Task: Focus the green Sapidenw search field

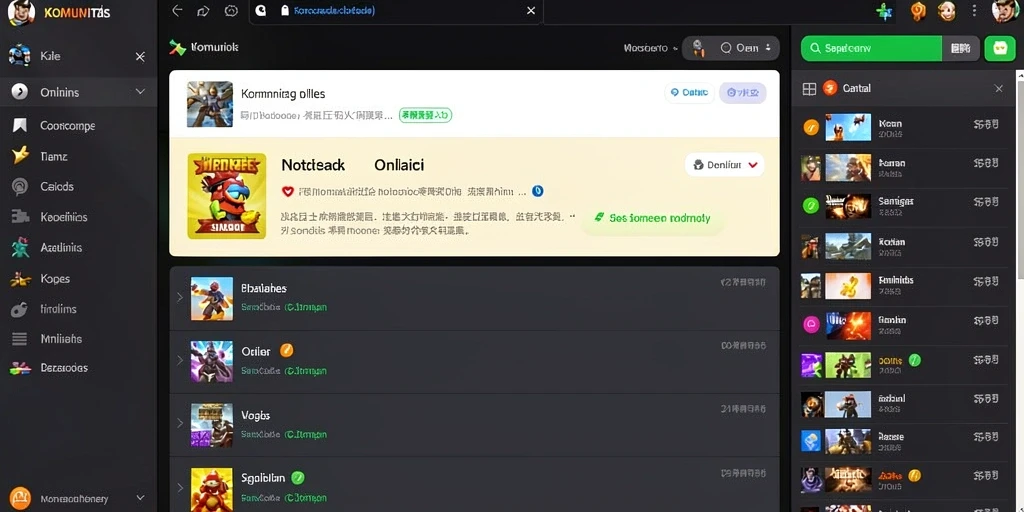Action: click(871, 48)
